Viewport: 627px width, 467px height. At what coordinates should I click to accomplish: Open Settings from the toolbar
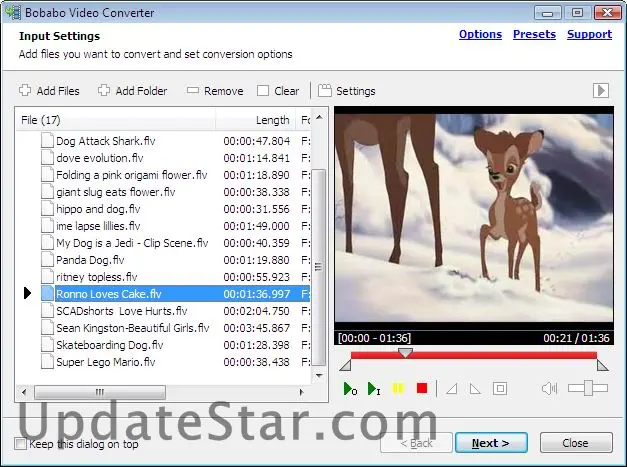[x=347, y=91]
